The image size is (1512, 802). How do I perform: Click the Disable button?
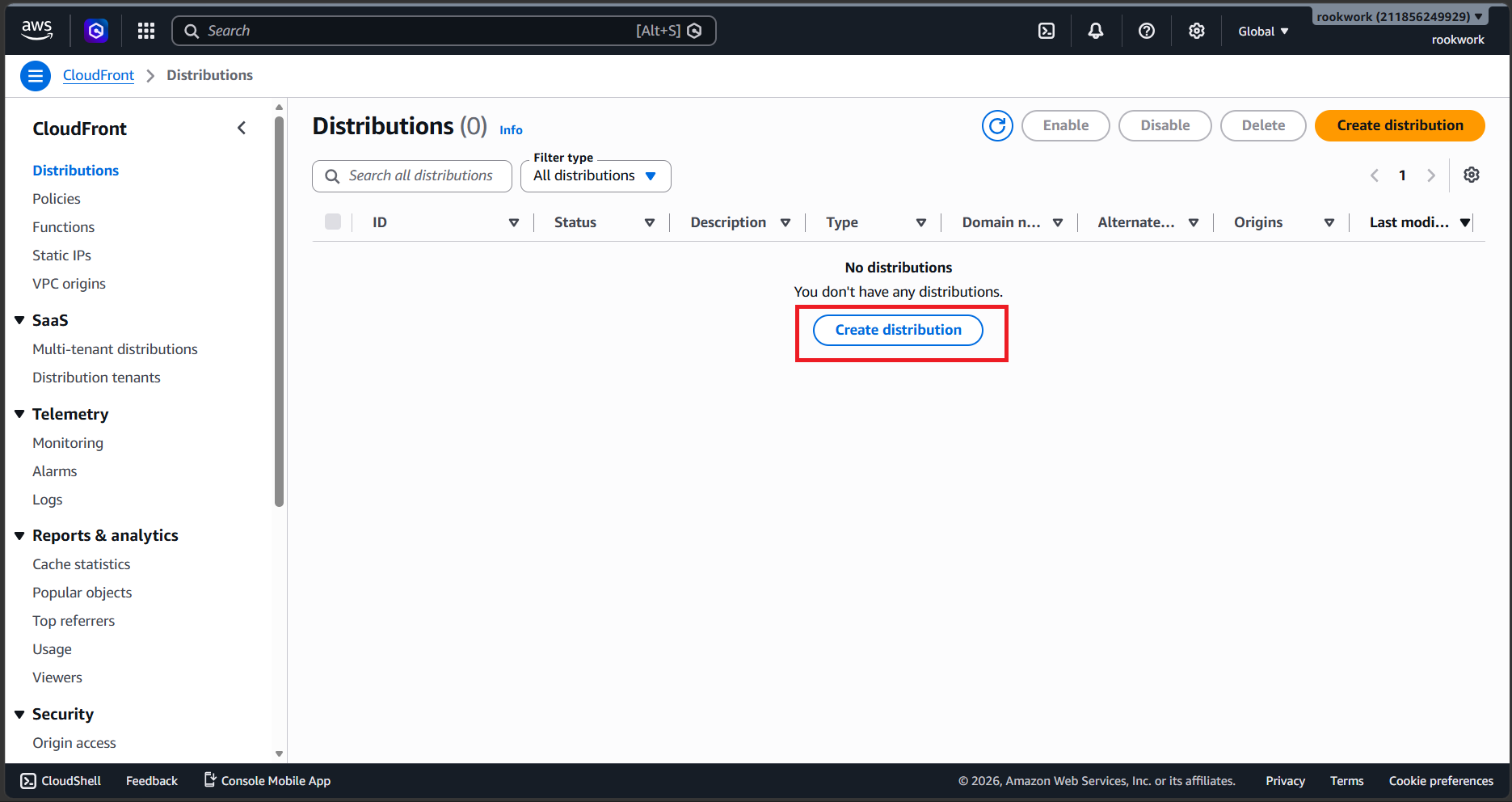click(x=1165, y=125)
